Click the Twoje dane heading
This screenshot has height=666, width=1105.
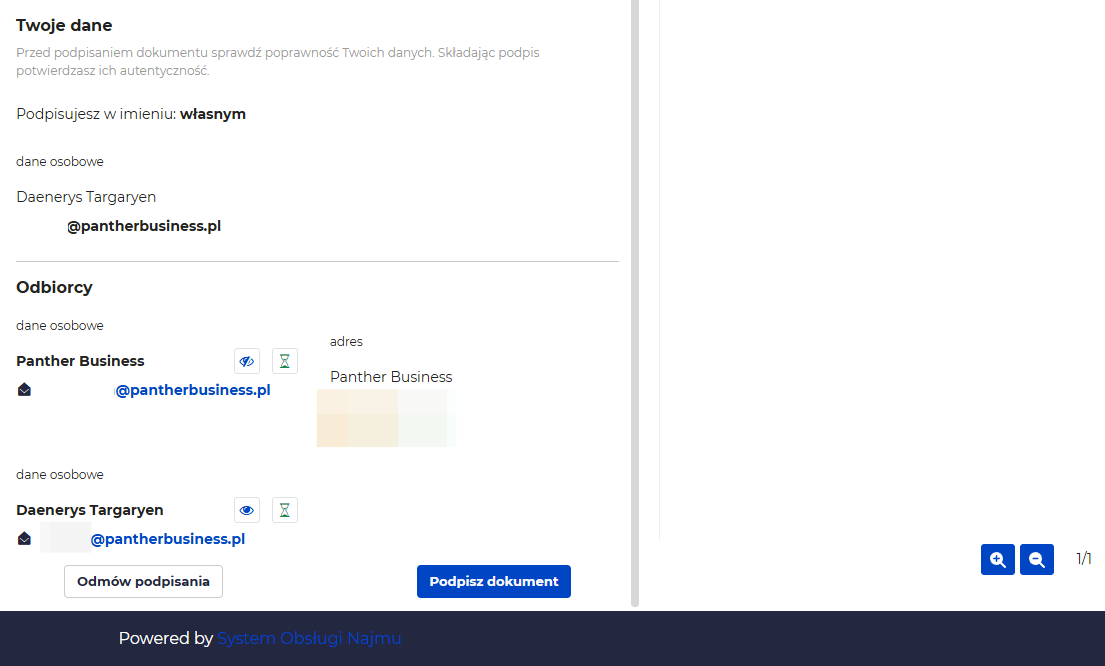pyautogui.click(x=64, y=25)
